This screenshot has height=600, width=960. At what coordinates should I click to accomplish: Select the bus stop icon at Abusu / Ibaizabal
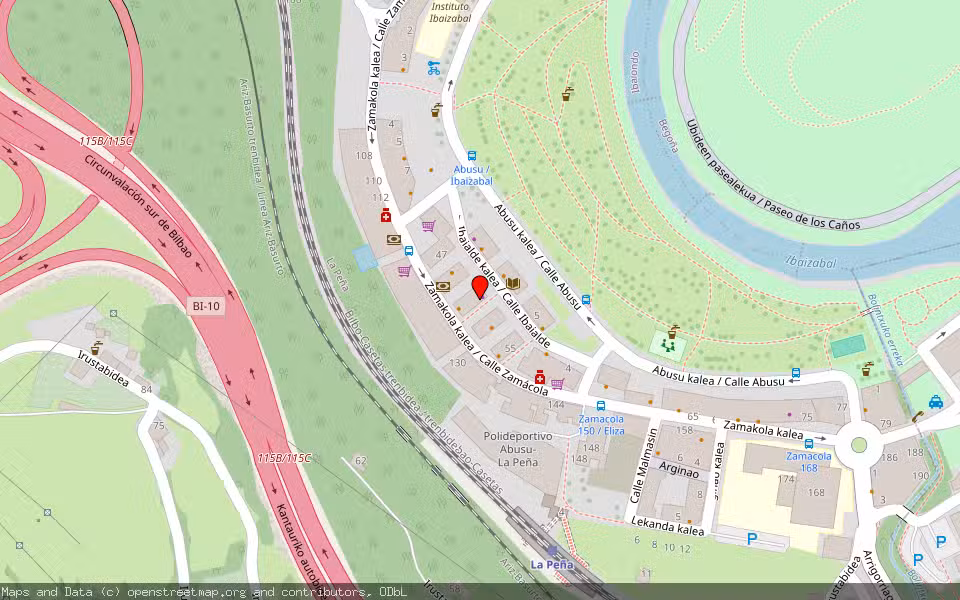coord(471,155)
